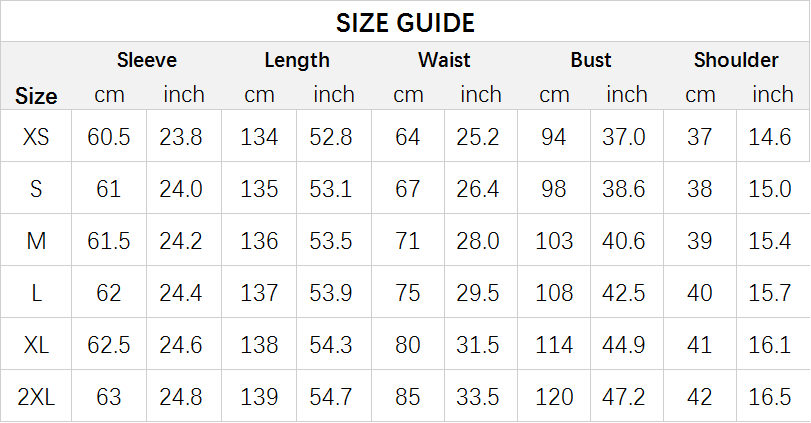Select the 26.4 waist inch cell
811x423 pixels.
[x=478, y=189]
